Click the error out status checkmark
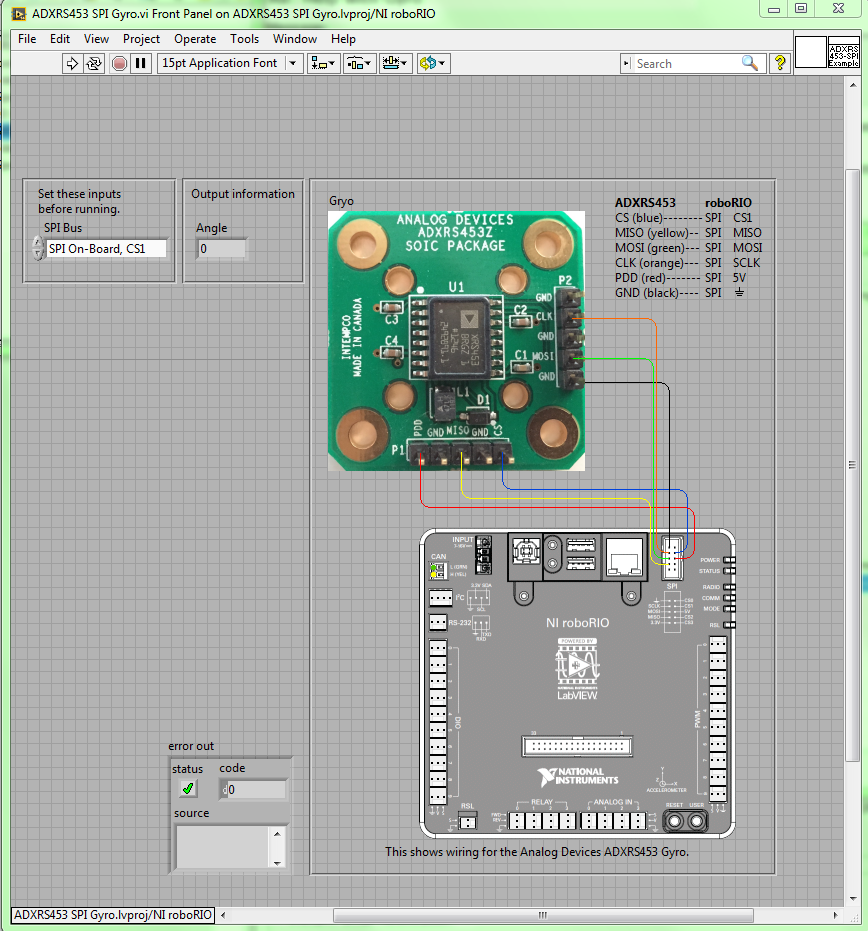Image resolution: width=868 pixels, height=931 pixels. [x=186, y=788]
